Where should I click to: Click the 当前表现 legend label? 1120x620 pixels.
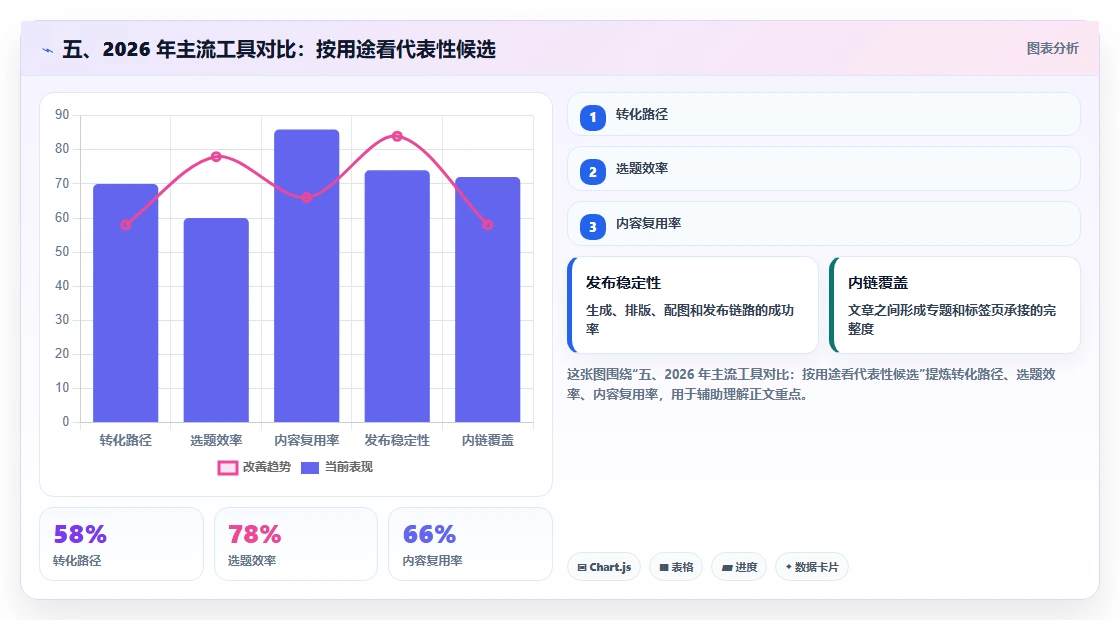click(x=349, y=467)
